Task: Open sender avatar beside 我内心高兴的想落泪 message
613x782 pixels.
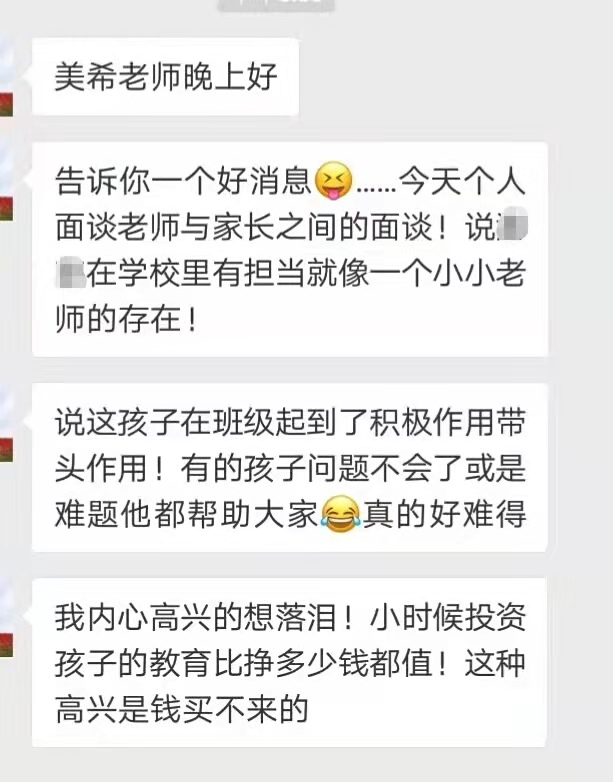Action: point(6,618)
